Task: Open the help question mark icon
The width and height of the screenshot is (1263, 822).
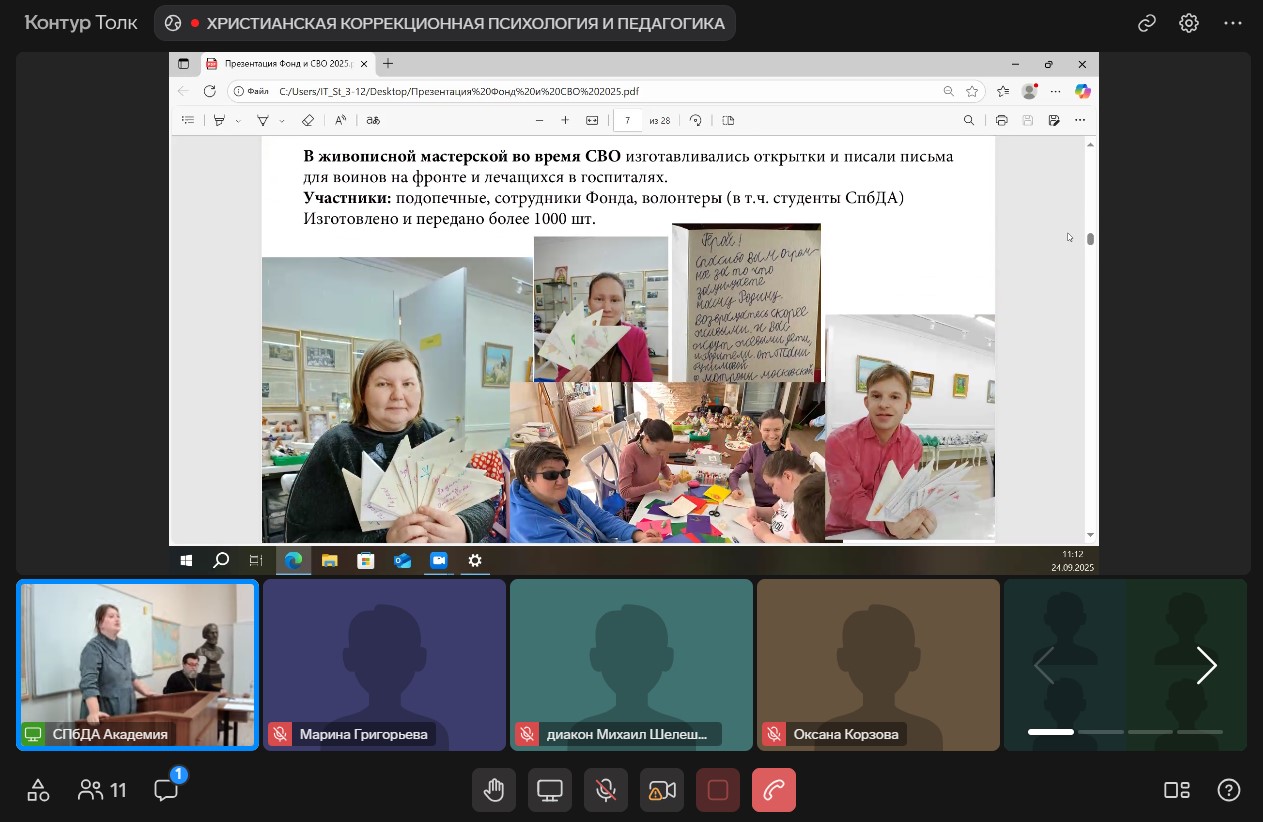Action: click(x=1229, y=790)
